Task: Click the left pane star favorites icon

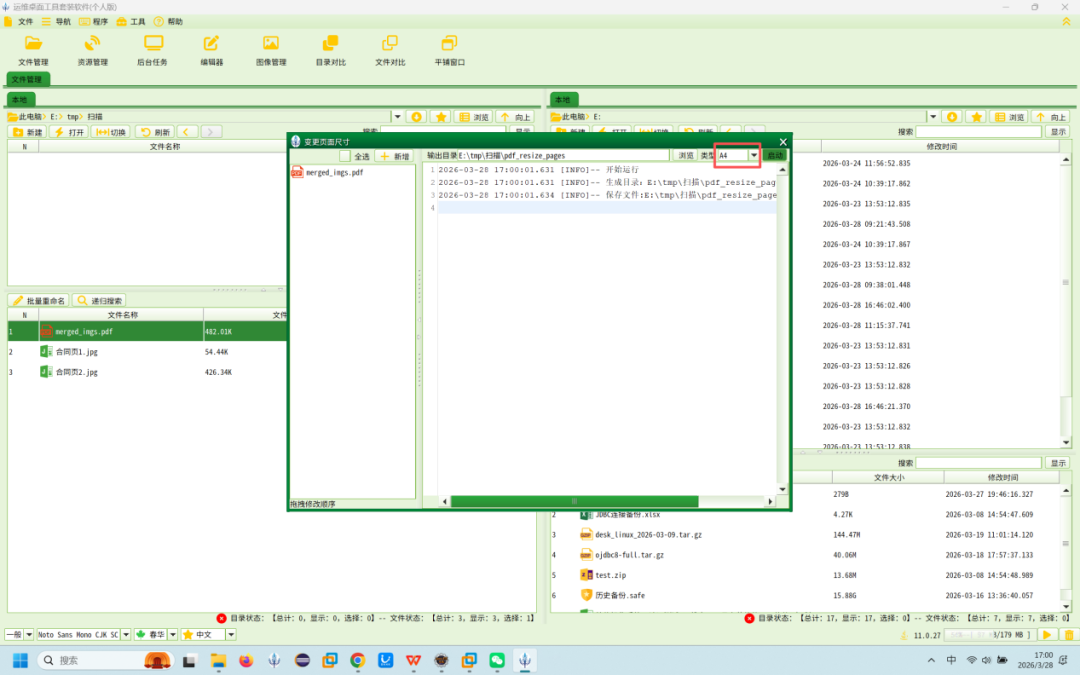Action: [442, 116]
